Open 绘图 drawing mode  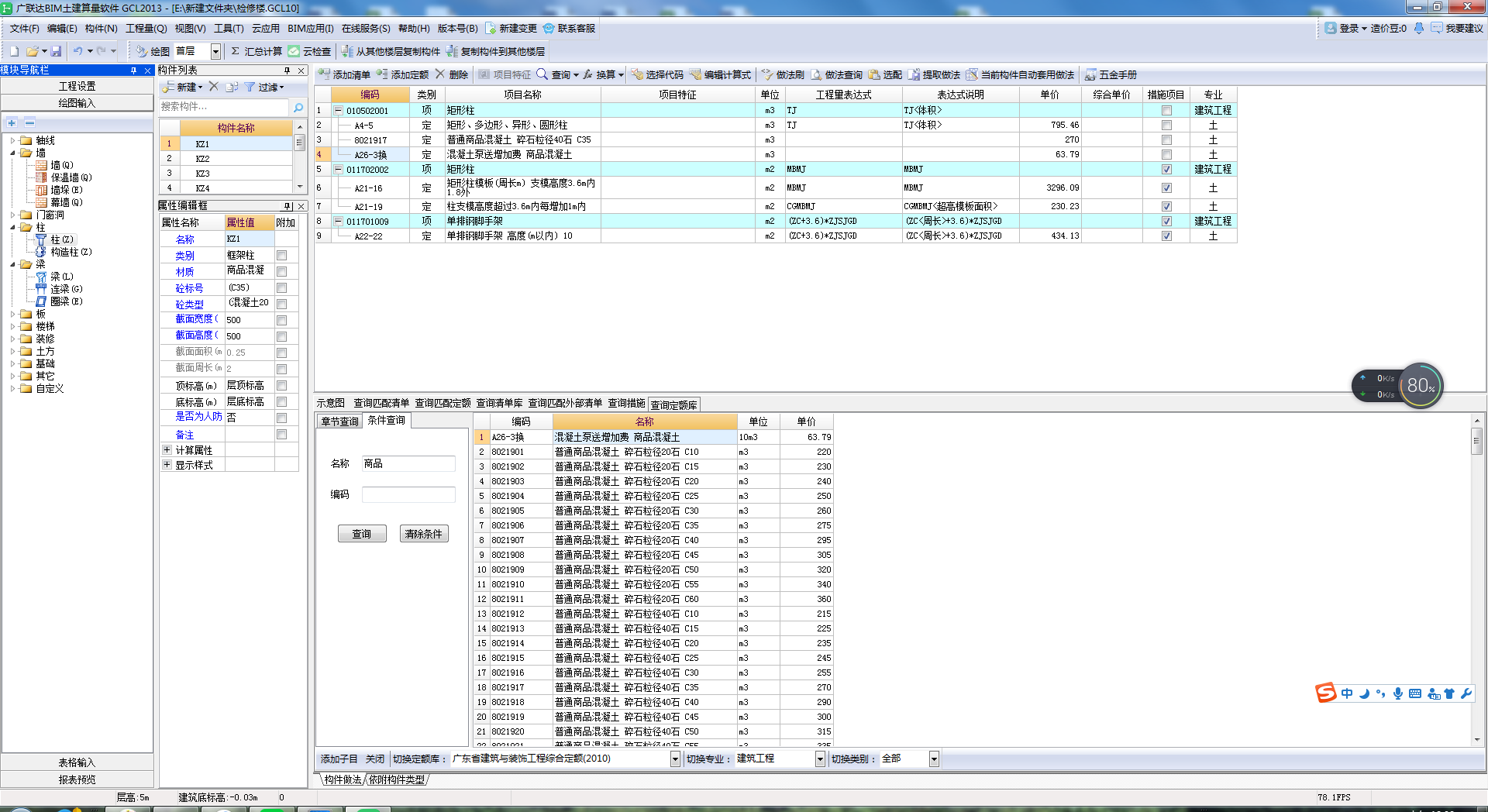[x=153, y=51]
